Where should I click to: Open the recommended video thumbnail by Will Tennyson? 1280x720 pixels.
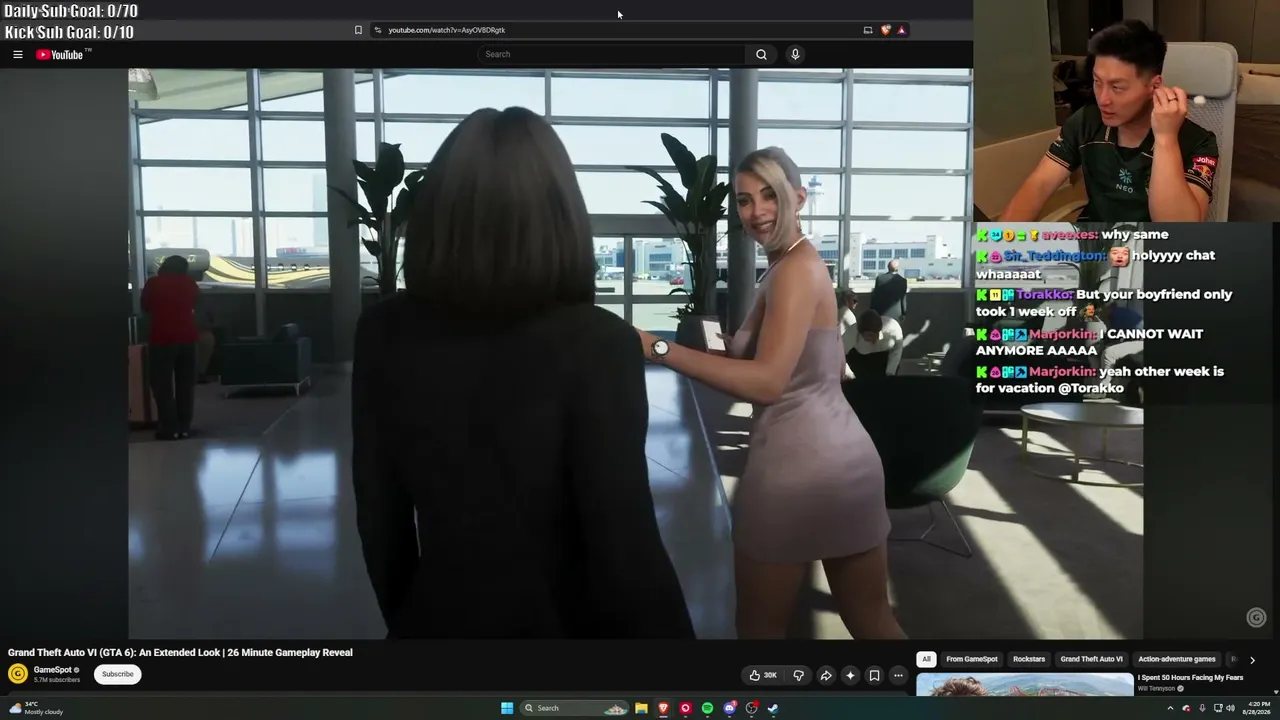point(1025,684)
